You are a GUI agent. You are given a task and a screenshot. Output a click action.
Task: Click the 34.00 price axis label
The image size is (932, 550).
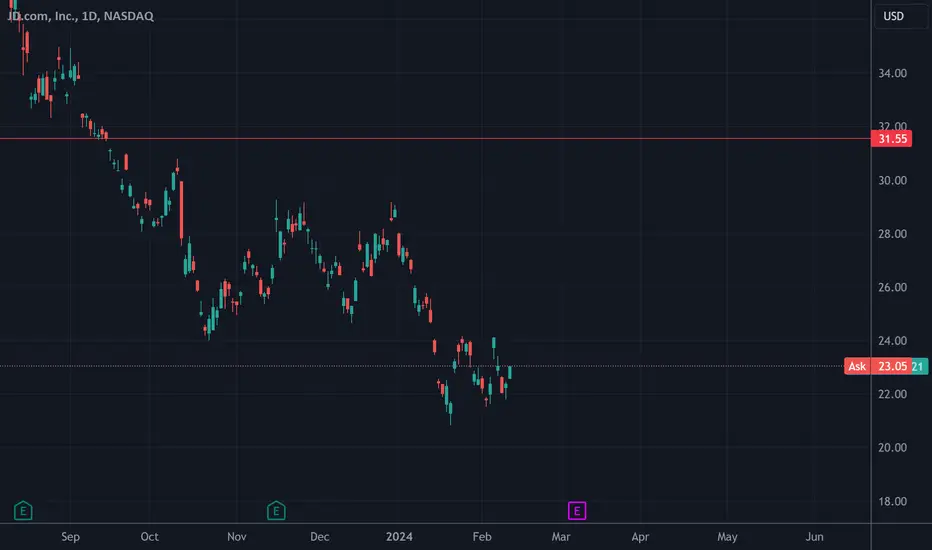pos(892,73)
